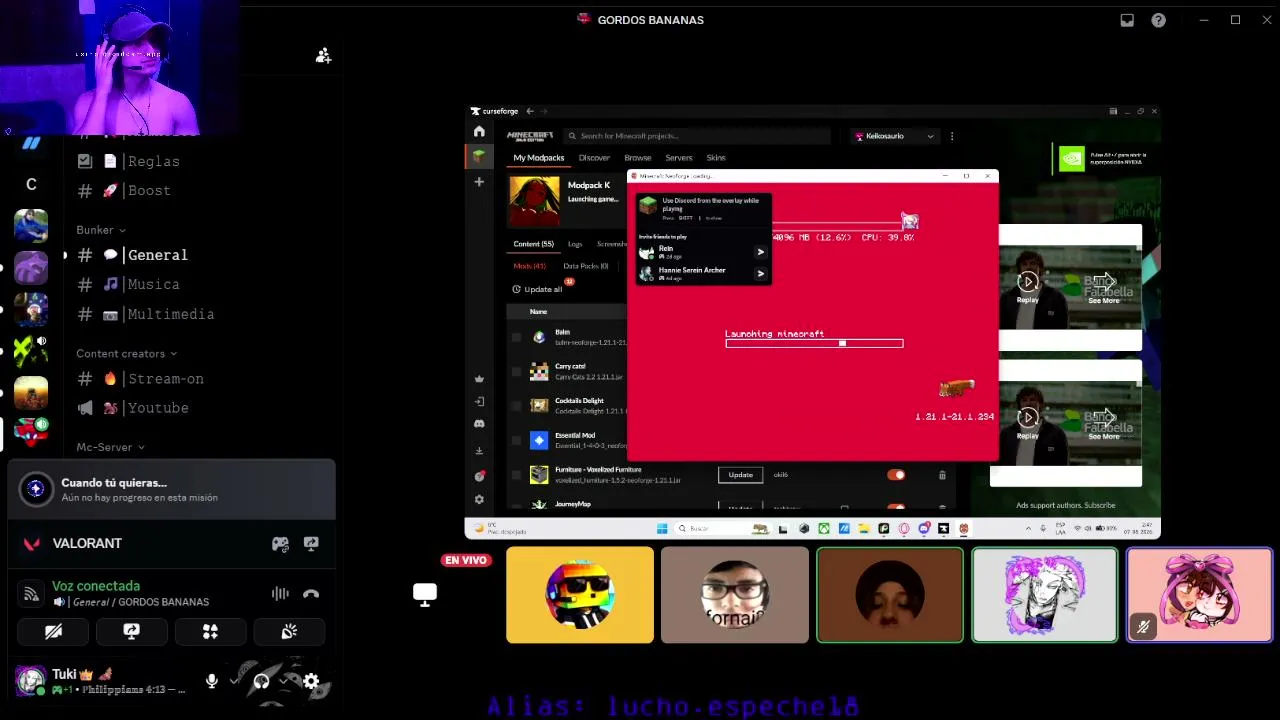This screenshot has width=1280, height=720.
Task: Open the My Modpacks tab in CurseForge
Action: [539, 158]
